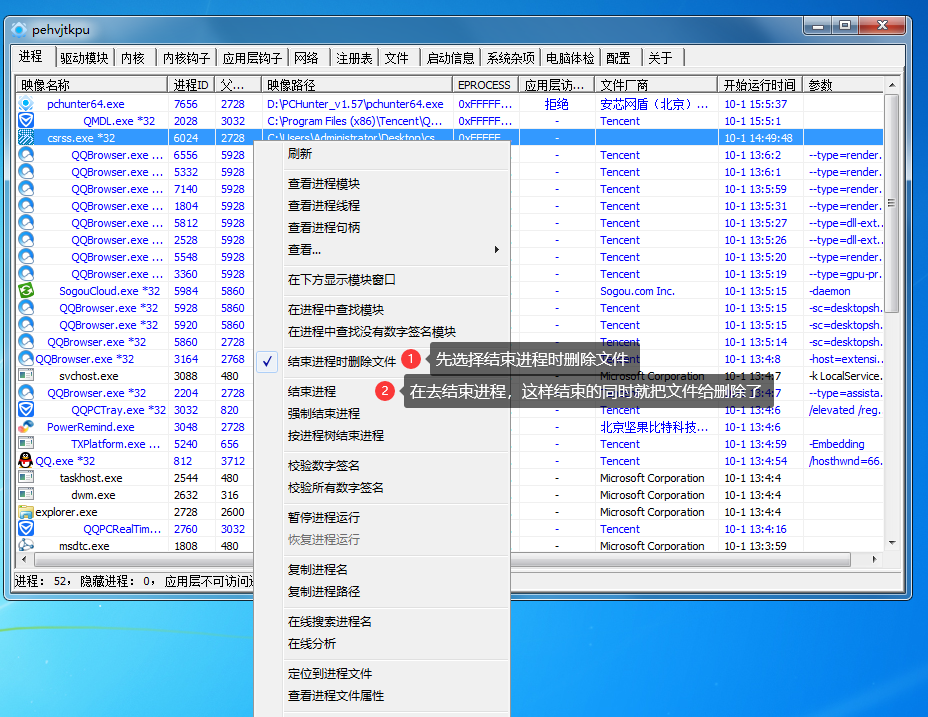Image resolution: width=928 pixels, height=717 pixels.
Task: Select 定位到进程文件 menu entry
Action: click(x=329, y=674)
